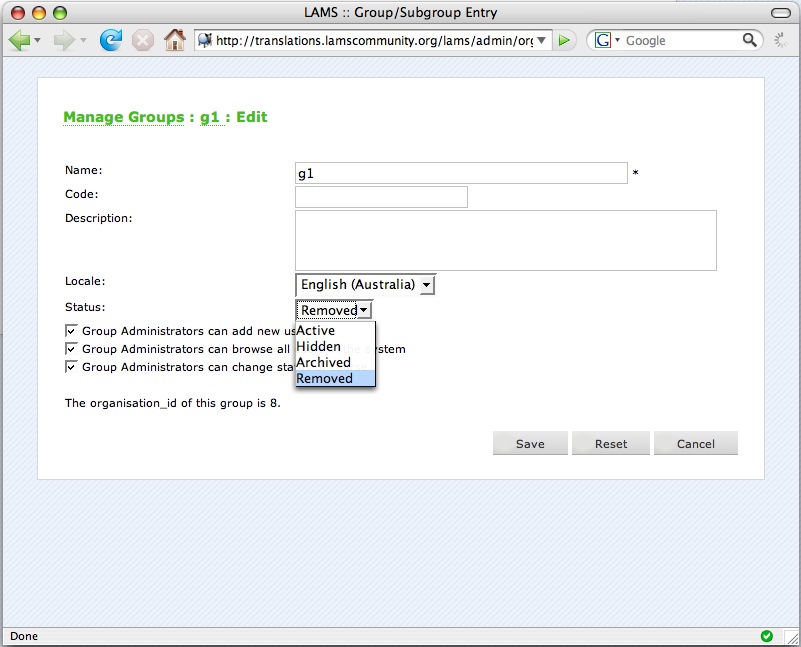Disable Group Administrators can change status checkbox

(x=71, y=367)
